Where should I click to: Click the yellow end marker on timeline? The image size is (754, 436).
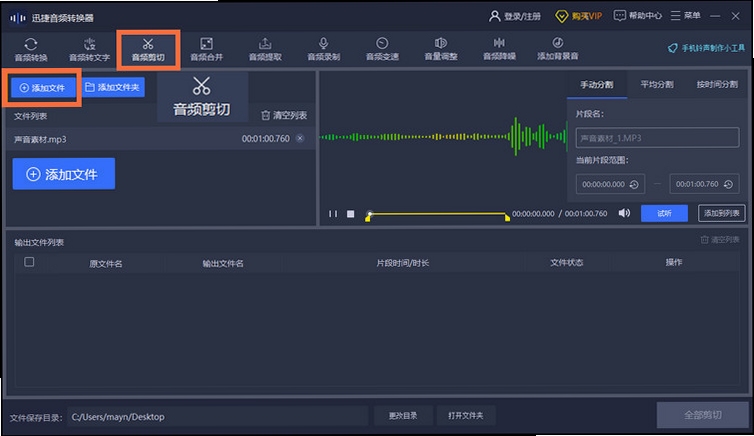click(x=507, y=218)
